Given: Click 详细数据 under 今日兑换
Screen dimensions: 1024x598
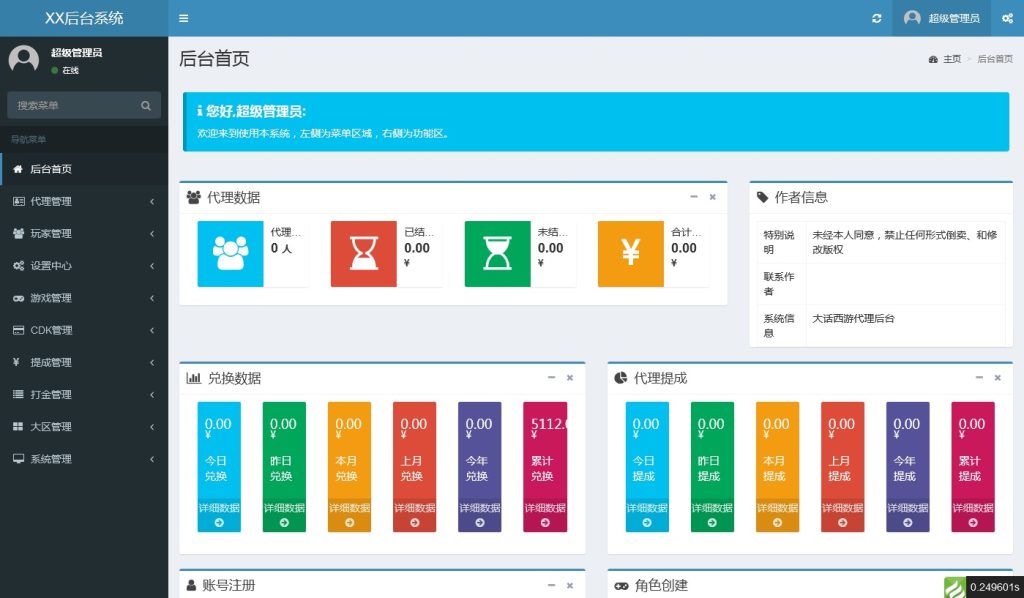Looking at the screenshot, I should (x=218, y=510).
